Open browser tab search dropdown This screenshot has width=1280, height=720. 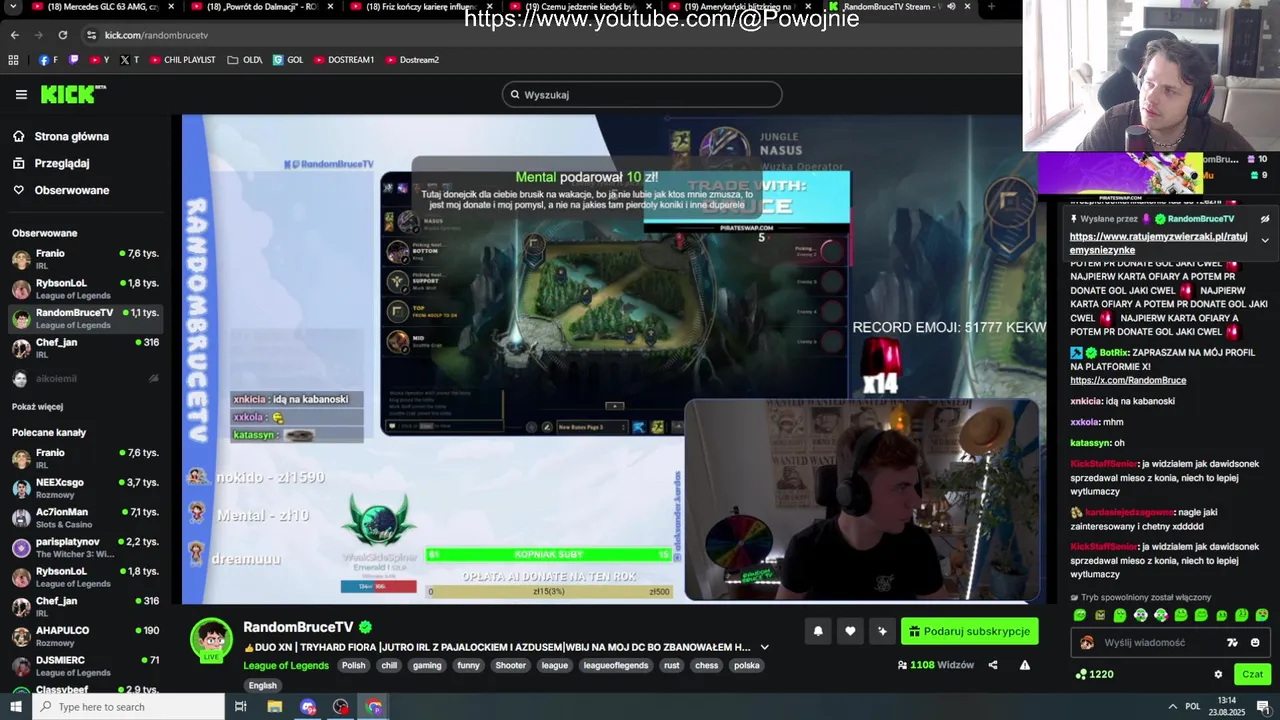click(x=11, y=6)
